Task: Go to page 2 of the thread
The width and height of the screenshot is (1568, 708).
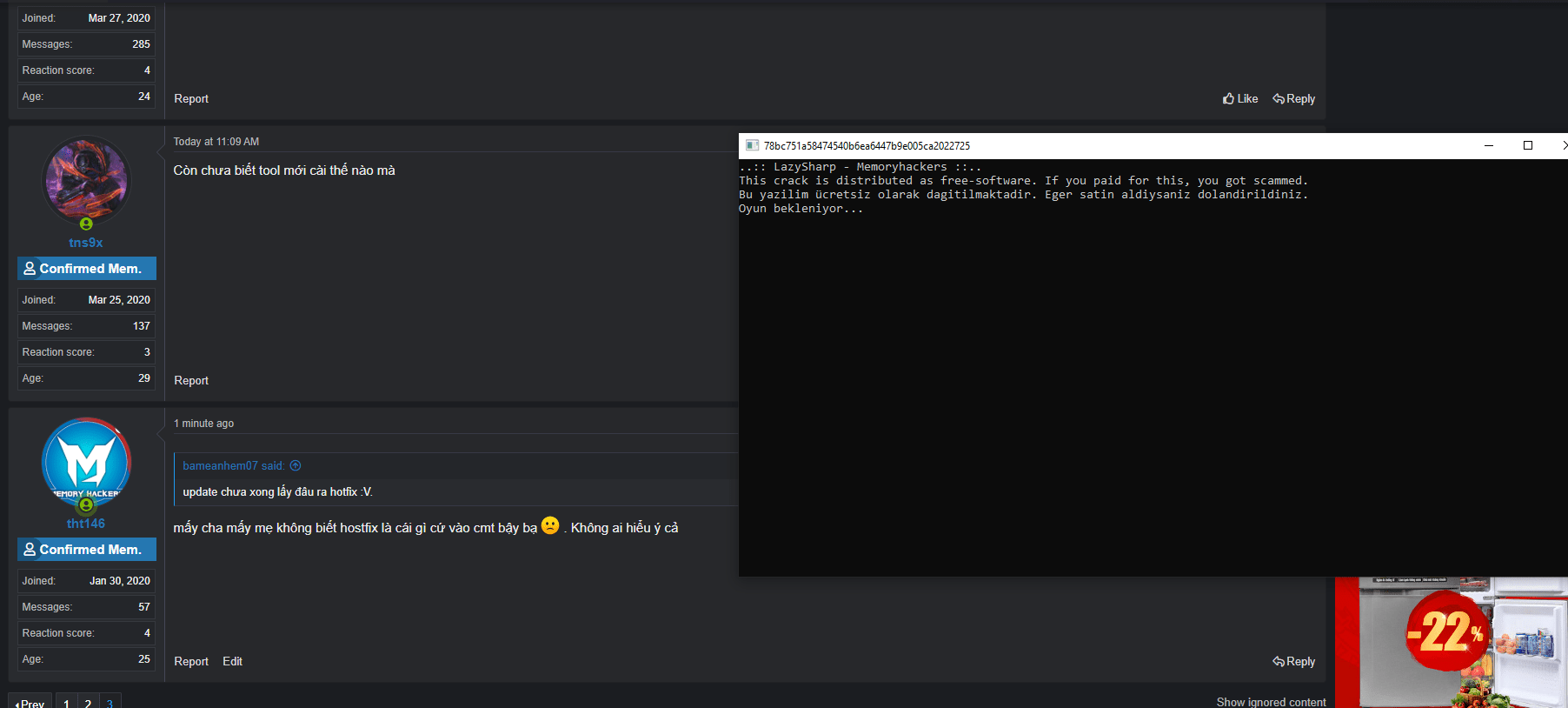Action: click(x=88, y=703)
